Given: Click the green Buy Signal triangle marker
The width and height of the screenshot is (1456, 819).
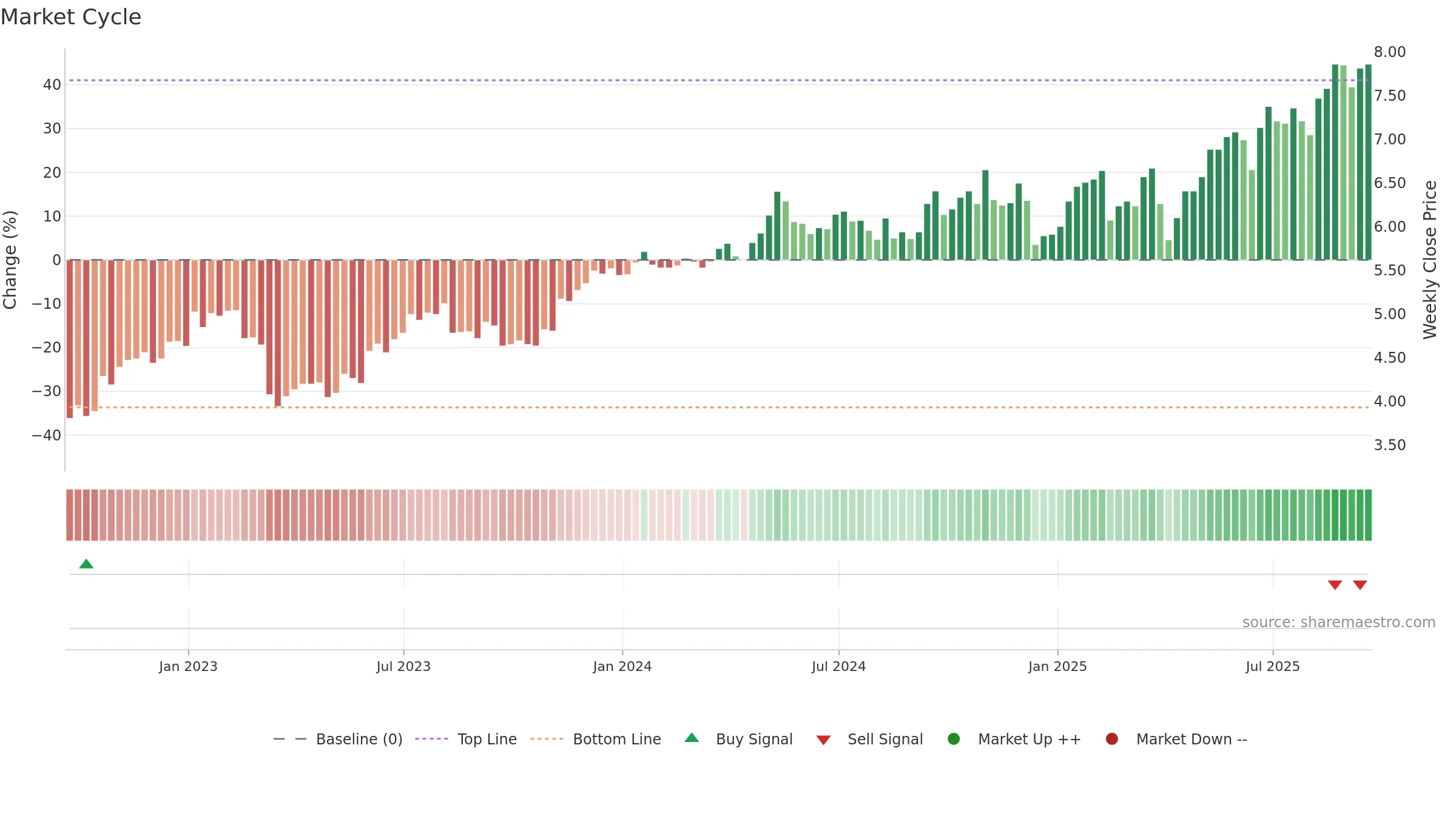Looking at the screenshot, I should click(86, 564).
